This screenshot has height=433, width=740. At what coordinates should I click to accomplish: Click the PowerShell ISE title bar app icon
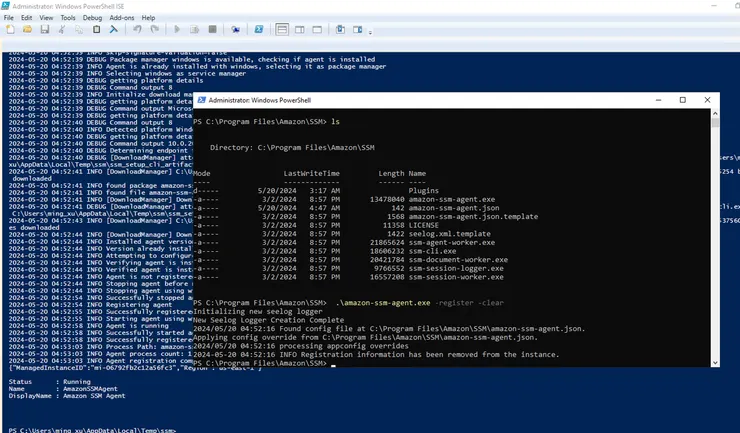point(5,6)
